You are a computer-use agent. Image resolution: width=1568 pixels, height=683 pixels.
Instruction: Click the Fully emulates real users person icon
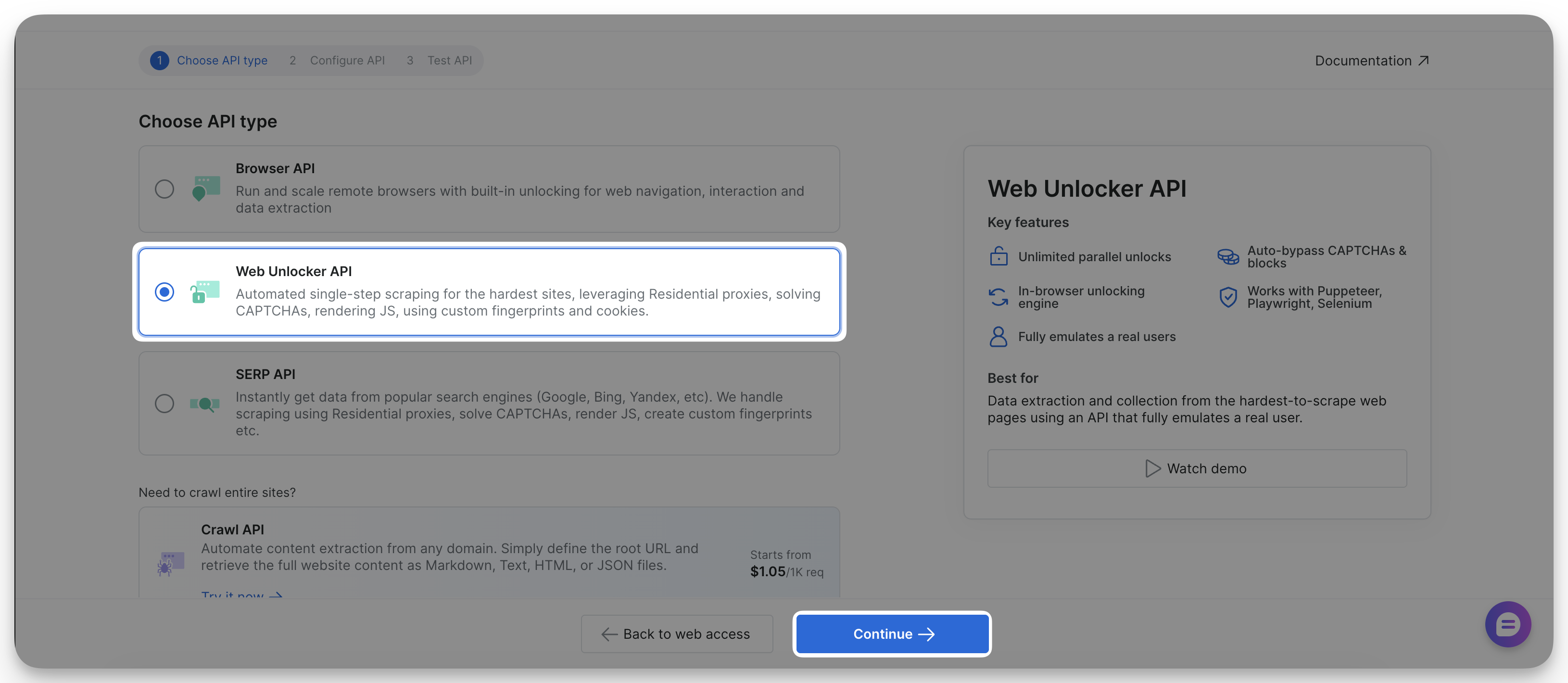pos(998,337)
